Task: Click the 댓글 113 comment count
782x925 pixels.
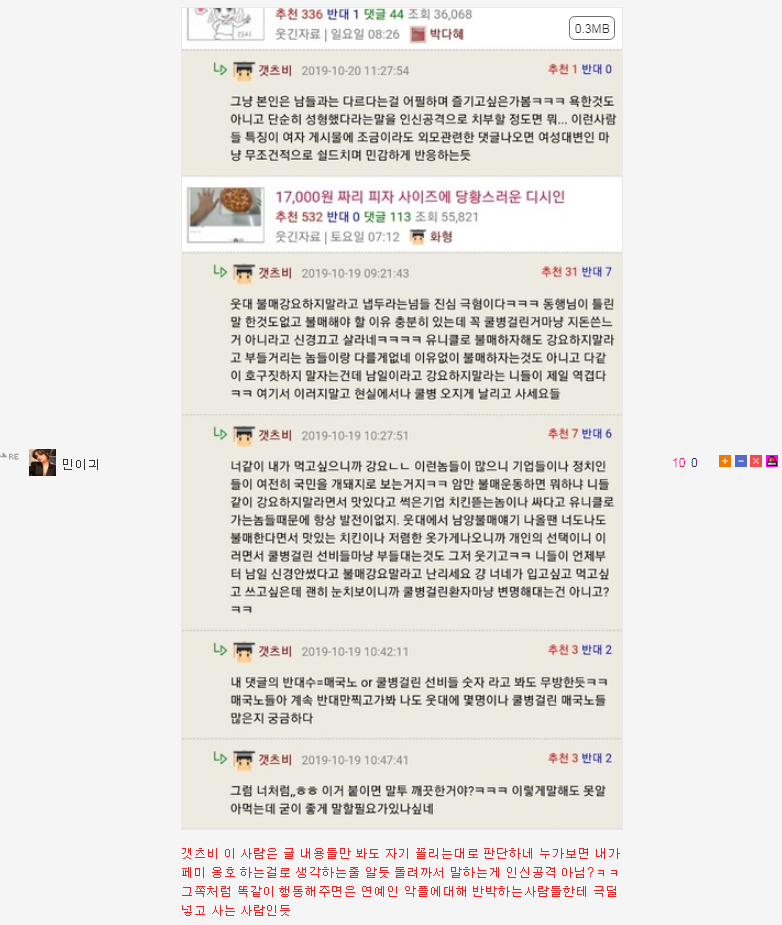Action: tap(387, 217)
